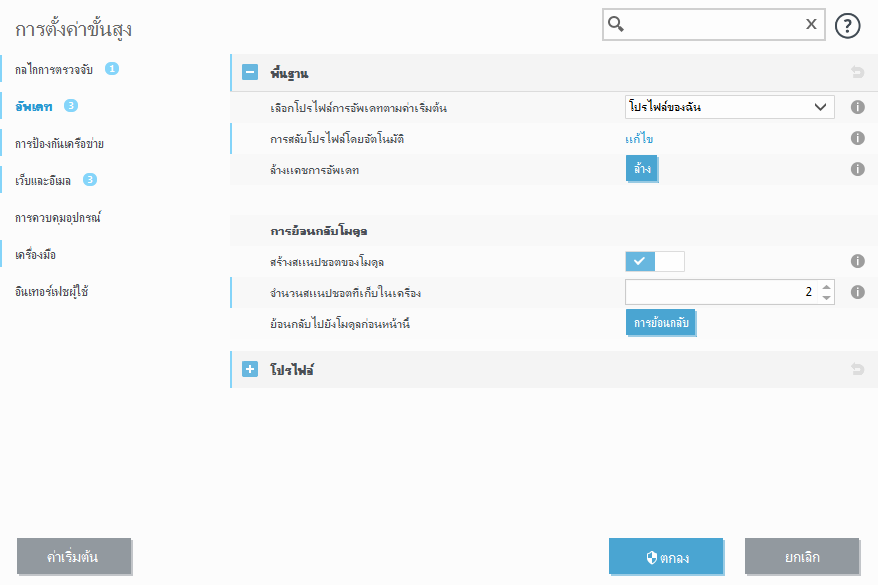Expand the โปรไฟล์ section plus icon
Viewport: 878px width, 585px height.
(x=250, y=369)
